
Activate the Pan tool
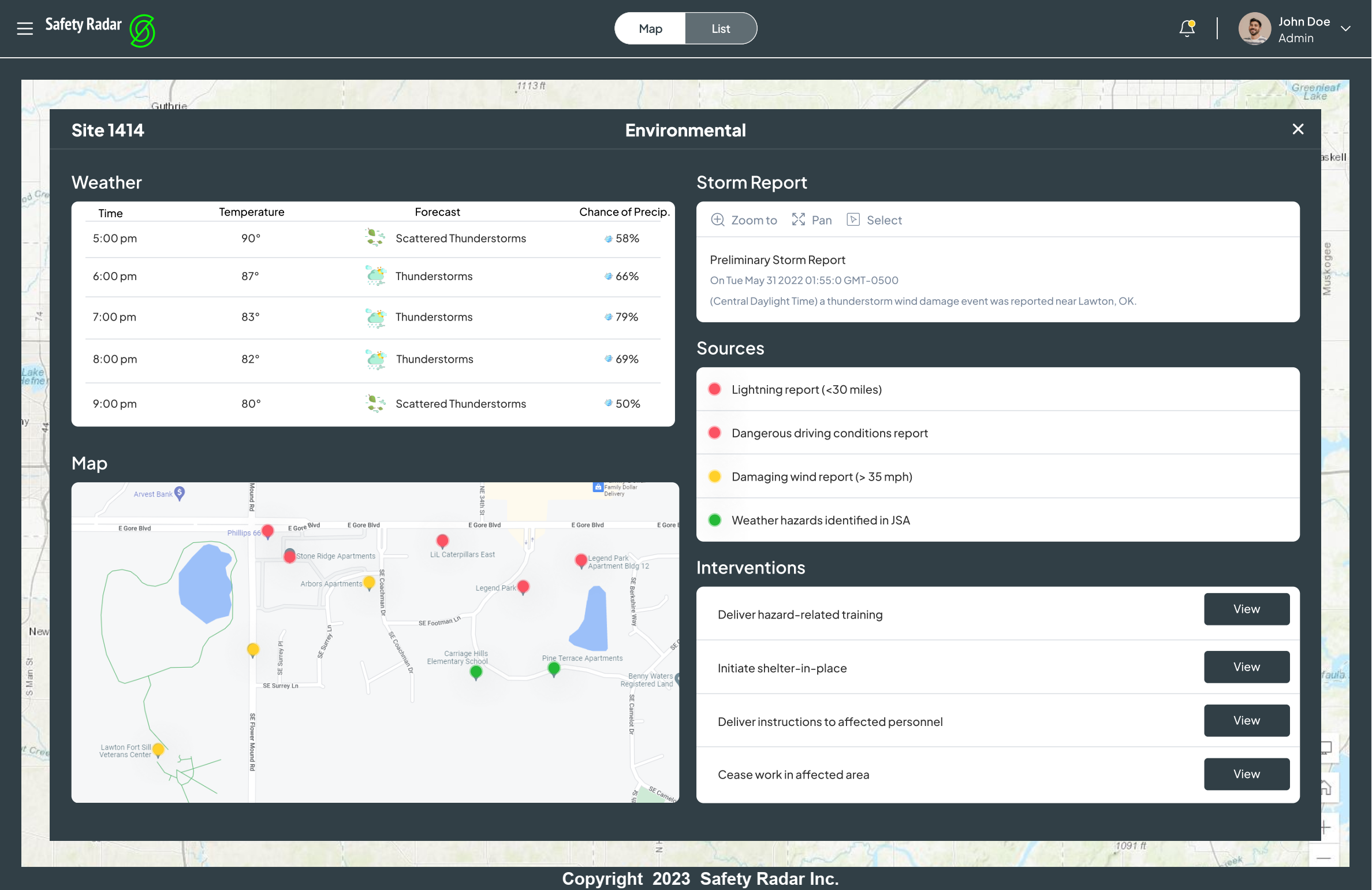tap(812, 220)
